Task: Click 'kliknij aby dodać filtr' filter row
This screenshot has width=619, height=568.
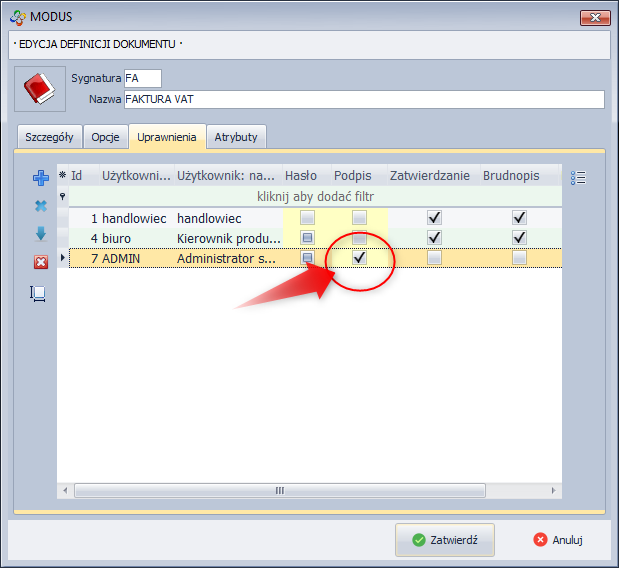Action: click(x=315, y=196)
